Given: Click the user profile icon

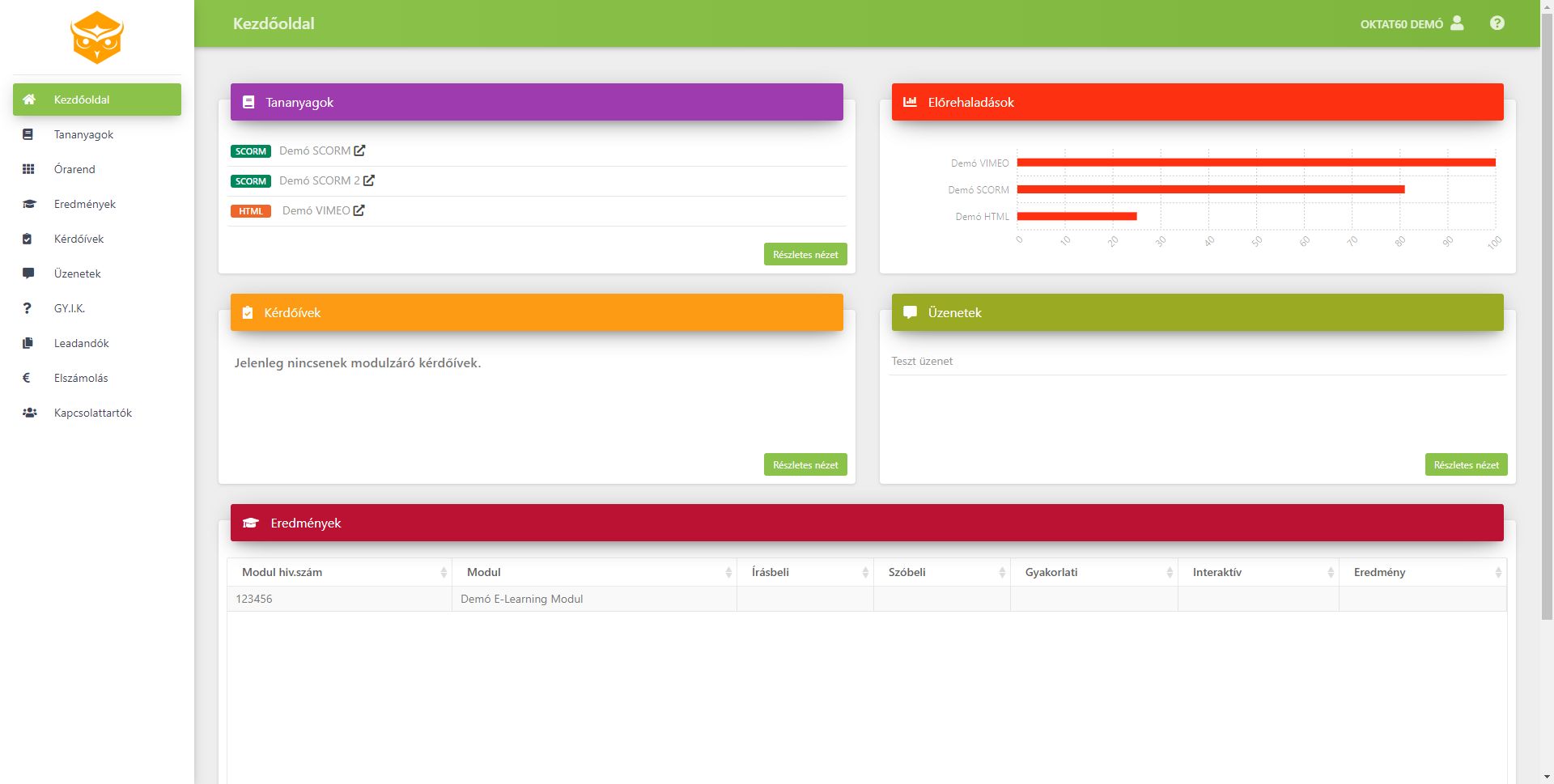Looking at the screenshot, I should [1457, 23].
